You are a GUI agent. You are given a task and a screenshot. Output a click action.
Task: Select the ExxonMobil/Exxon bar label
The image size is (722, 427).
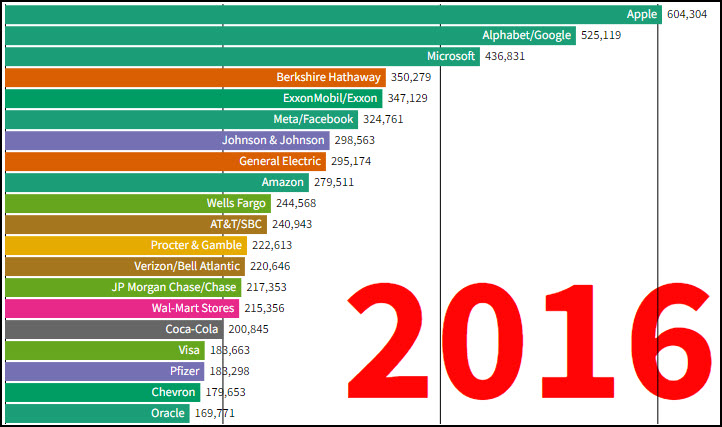(330, 98)
